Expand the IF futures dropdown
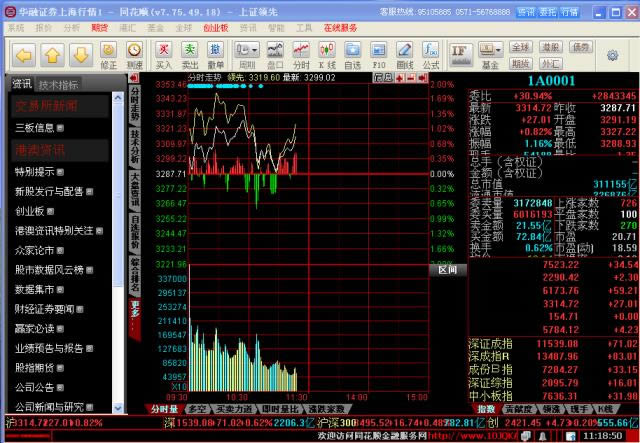 click(461, 50)
